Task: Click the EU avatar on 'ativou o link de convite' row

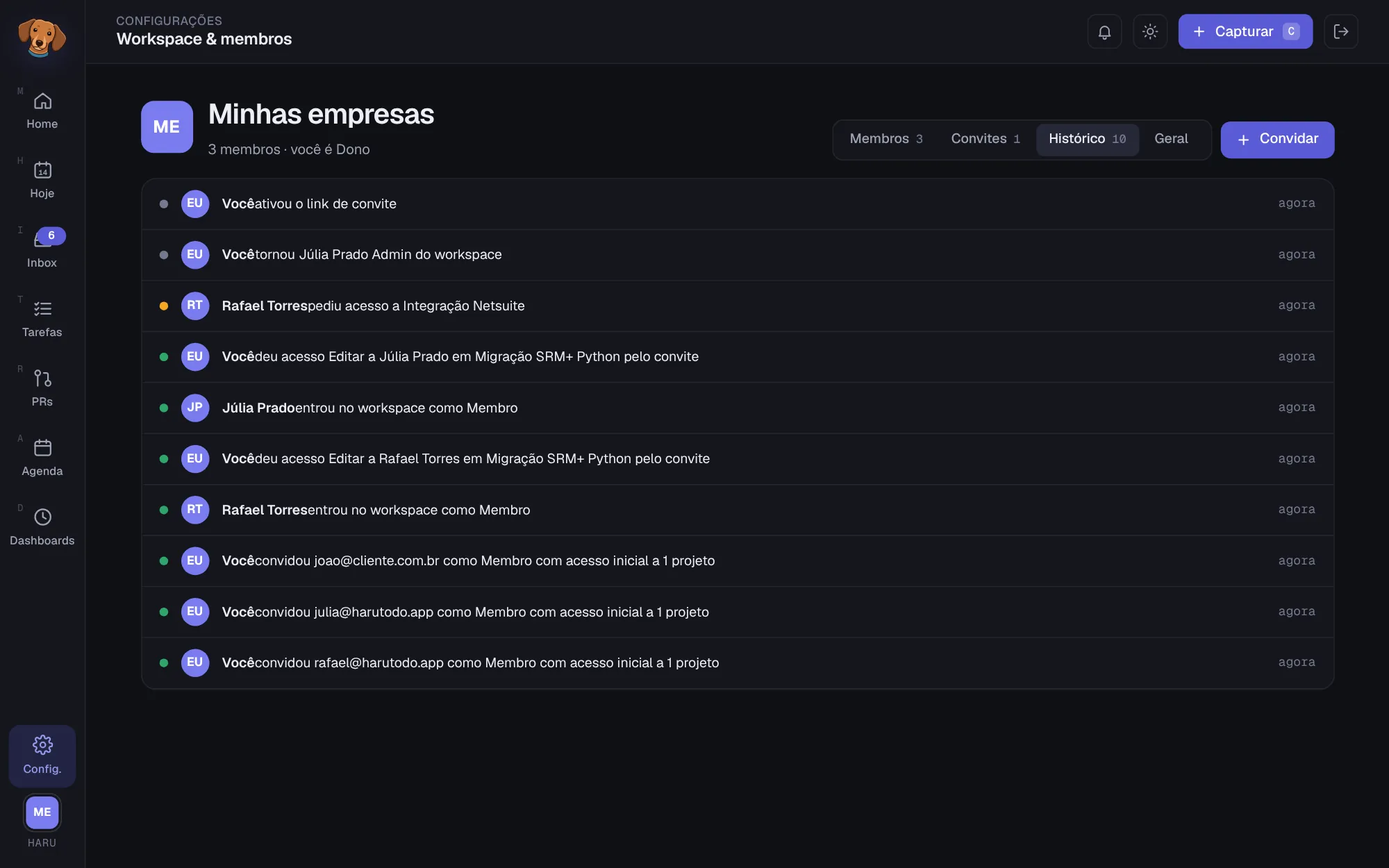Action: pos(195,203)
